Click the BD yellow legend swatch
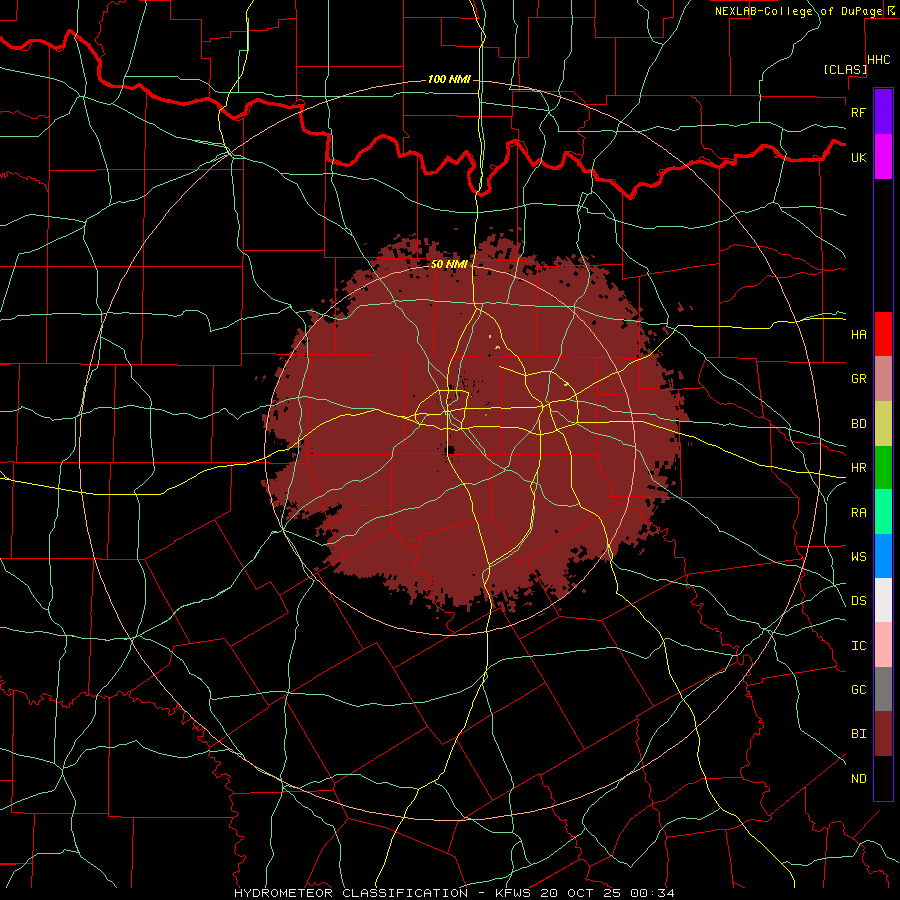Viewport: 900px width, 900px height. [883, 423]
